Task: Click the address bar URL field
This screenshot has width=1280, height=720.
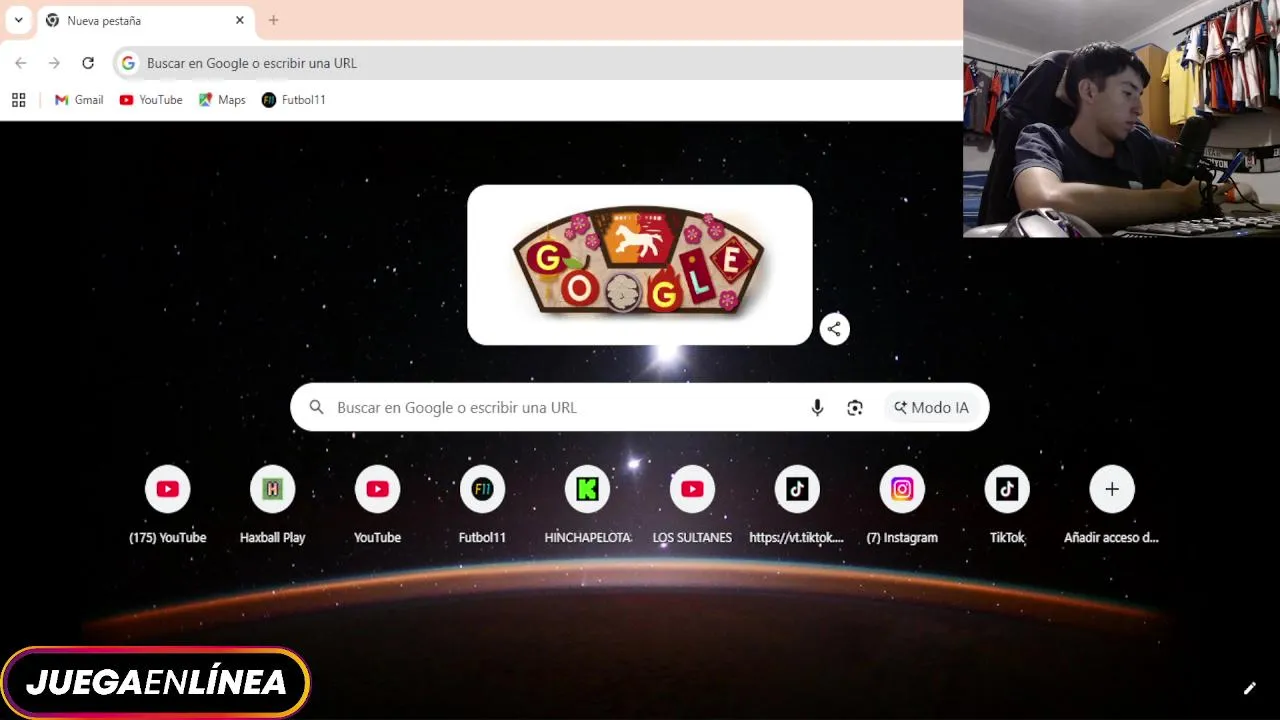Action: 538,63
